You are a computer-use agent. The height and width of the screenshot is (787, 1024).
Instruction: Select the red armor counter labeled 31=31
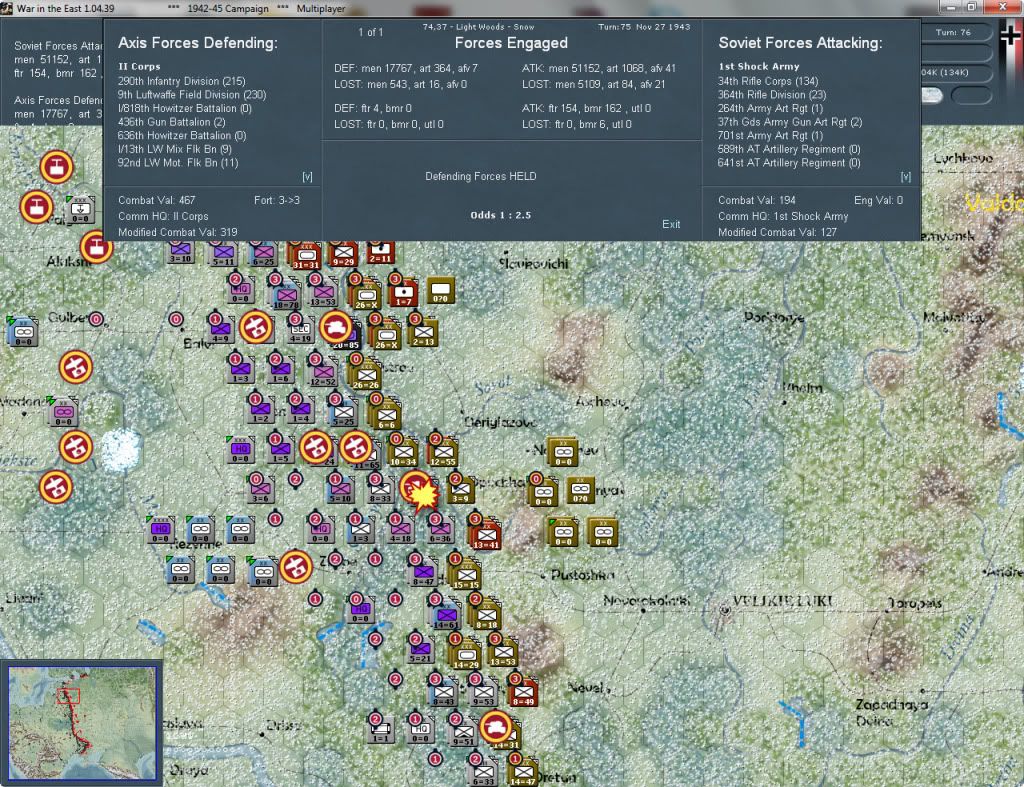coord(306,255)
